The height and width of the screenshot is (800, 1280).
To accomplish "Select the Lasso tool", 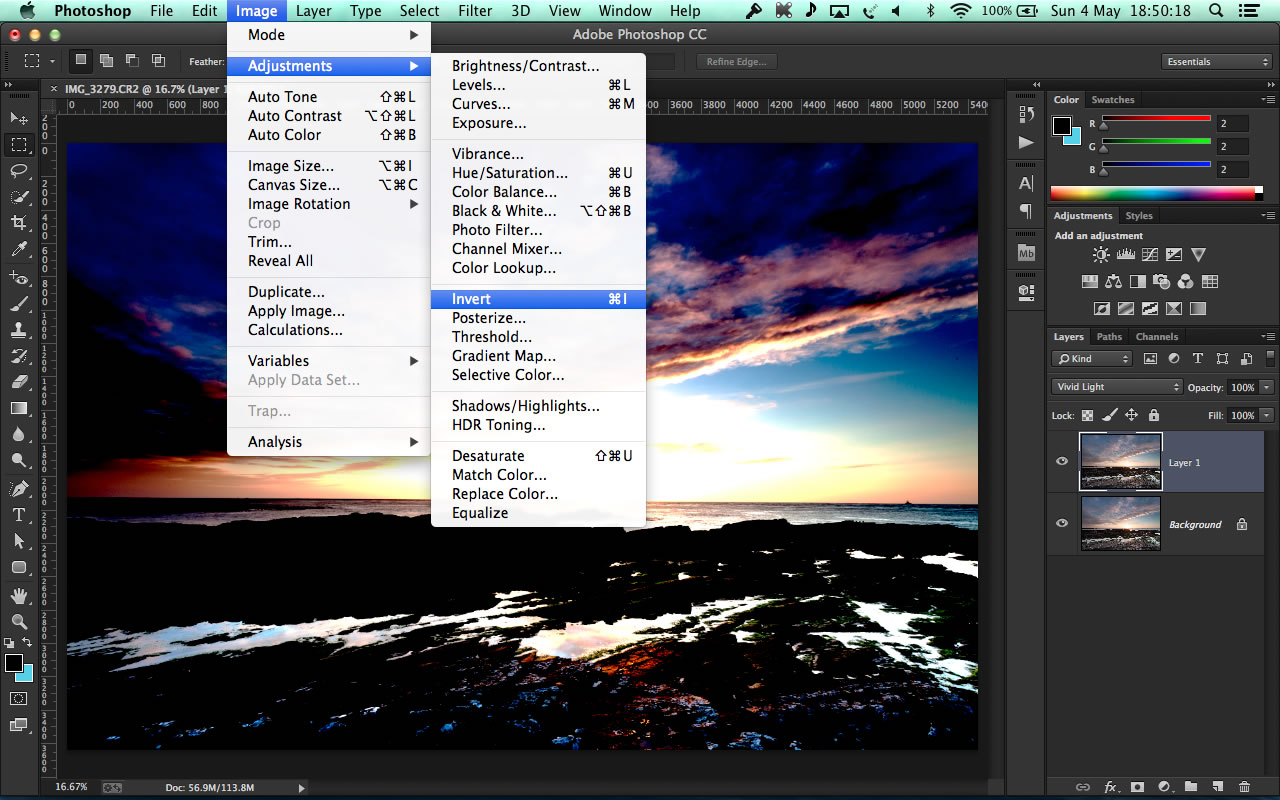I will (19, 170).
